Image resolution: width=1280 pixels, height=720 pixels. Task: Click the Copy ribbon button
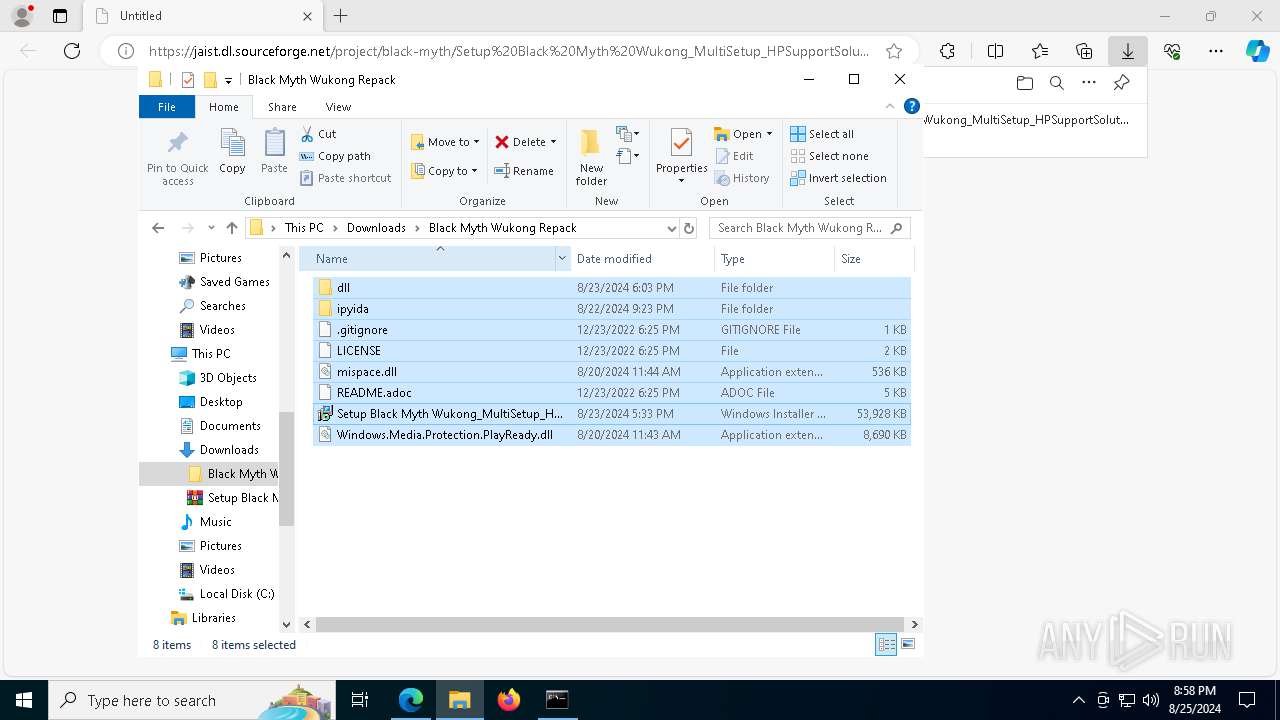pos(232,151)
